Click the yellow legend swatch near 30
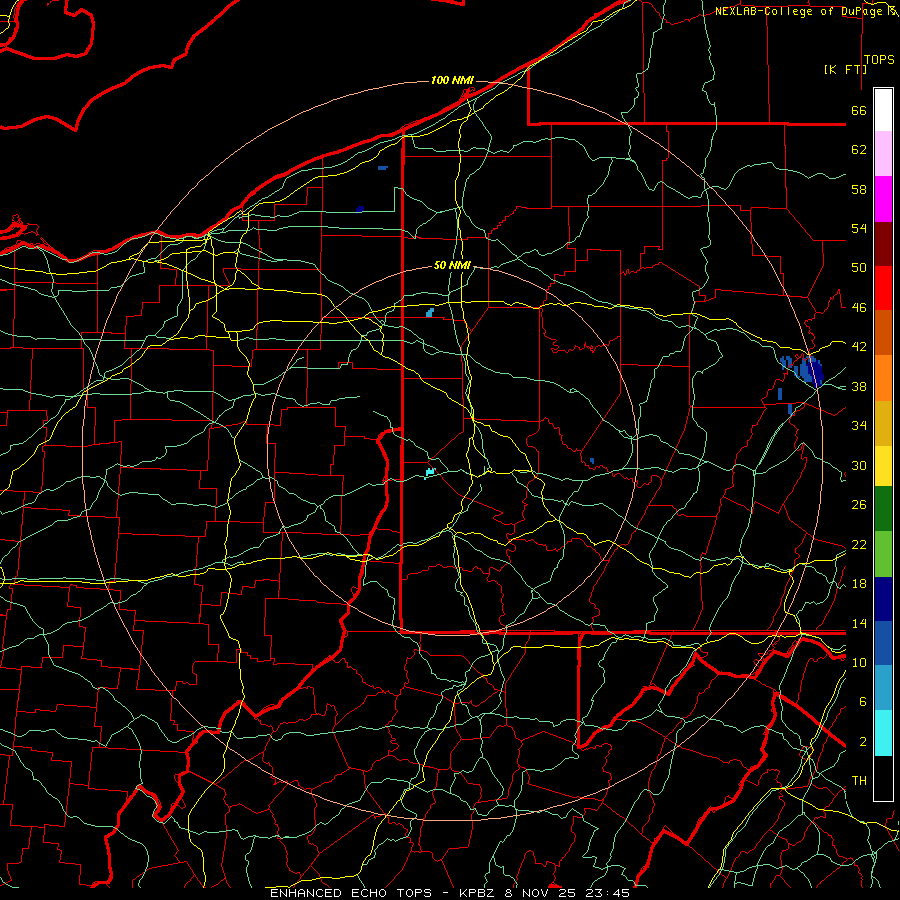Image resolution: width=900 pixels, height=900 pixels. [883, 465]
